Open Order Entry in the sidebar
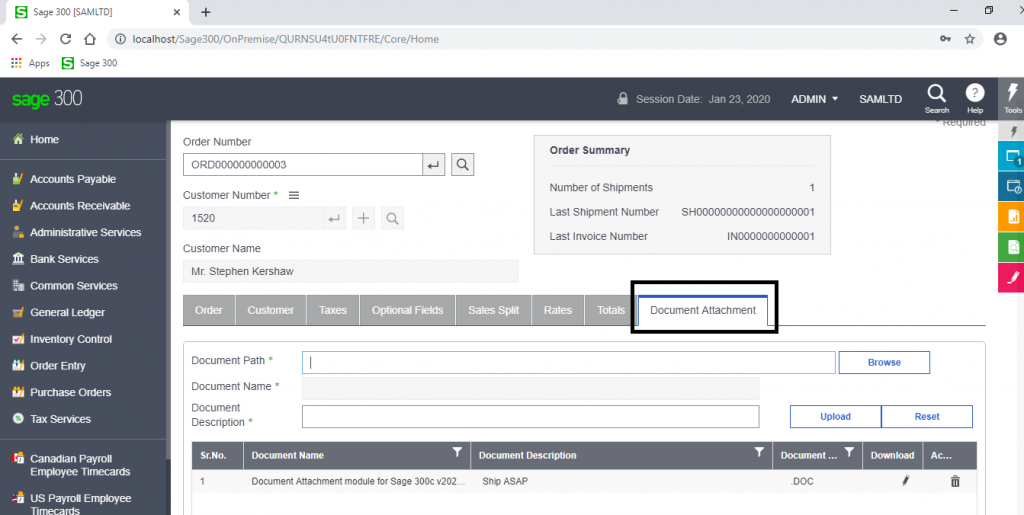Viewport: 1024px width, 515px height. (x=57, y=366)
